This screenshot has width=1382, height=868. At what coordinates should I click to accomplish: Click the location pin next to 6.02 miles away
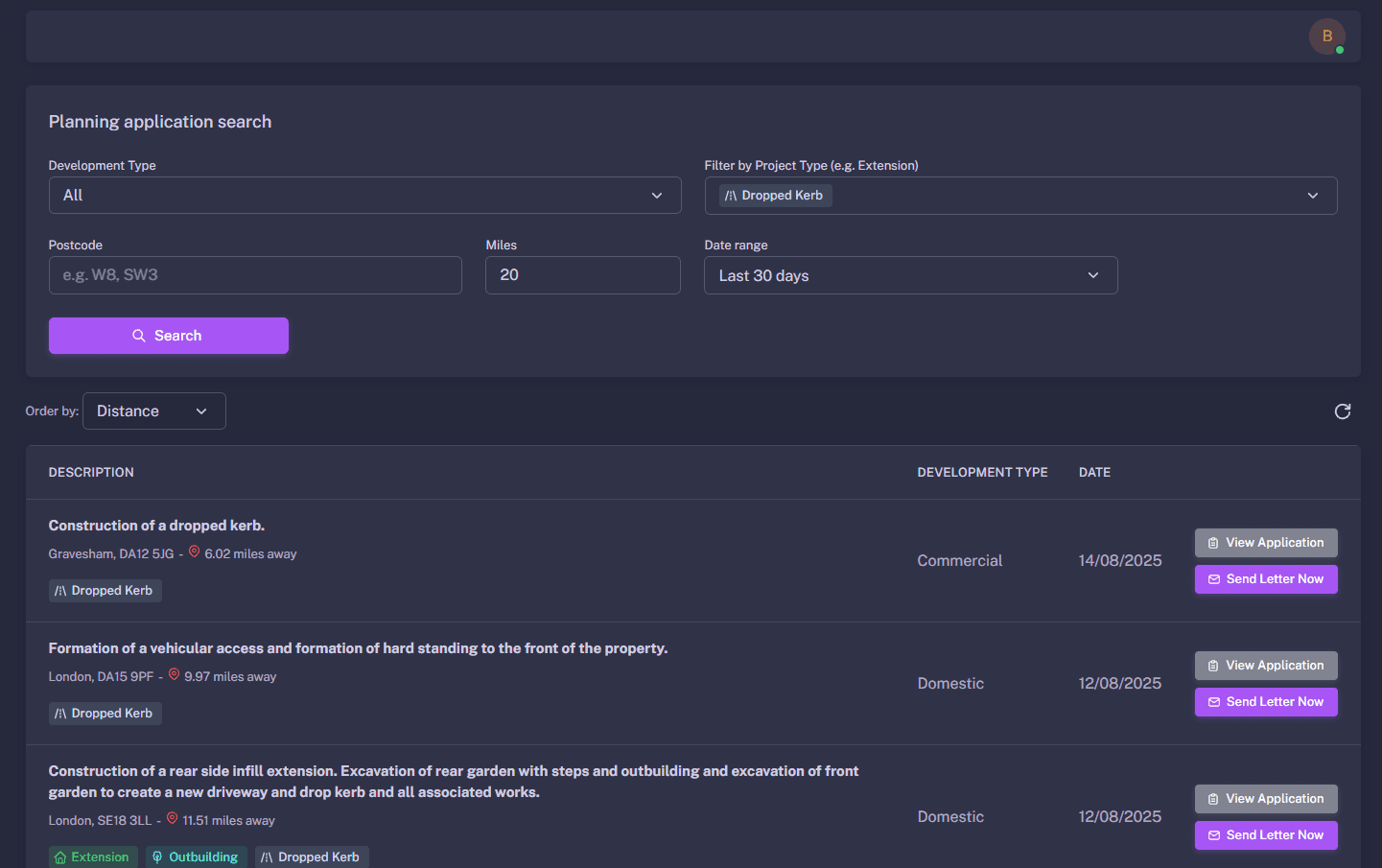[194, 552]
